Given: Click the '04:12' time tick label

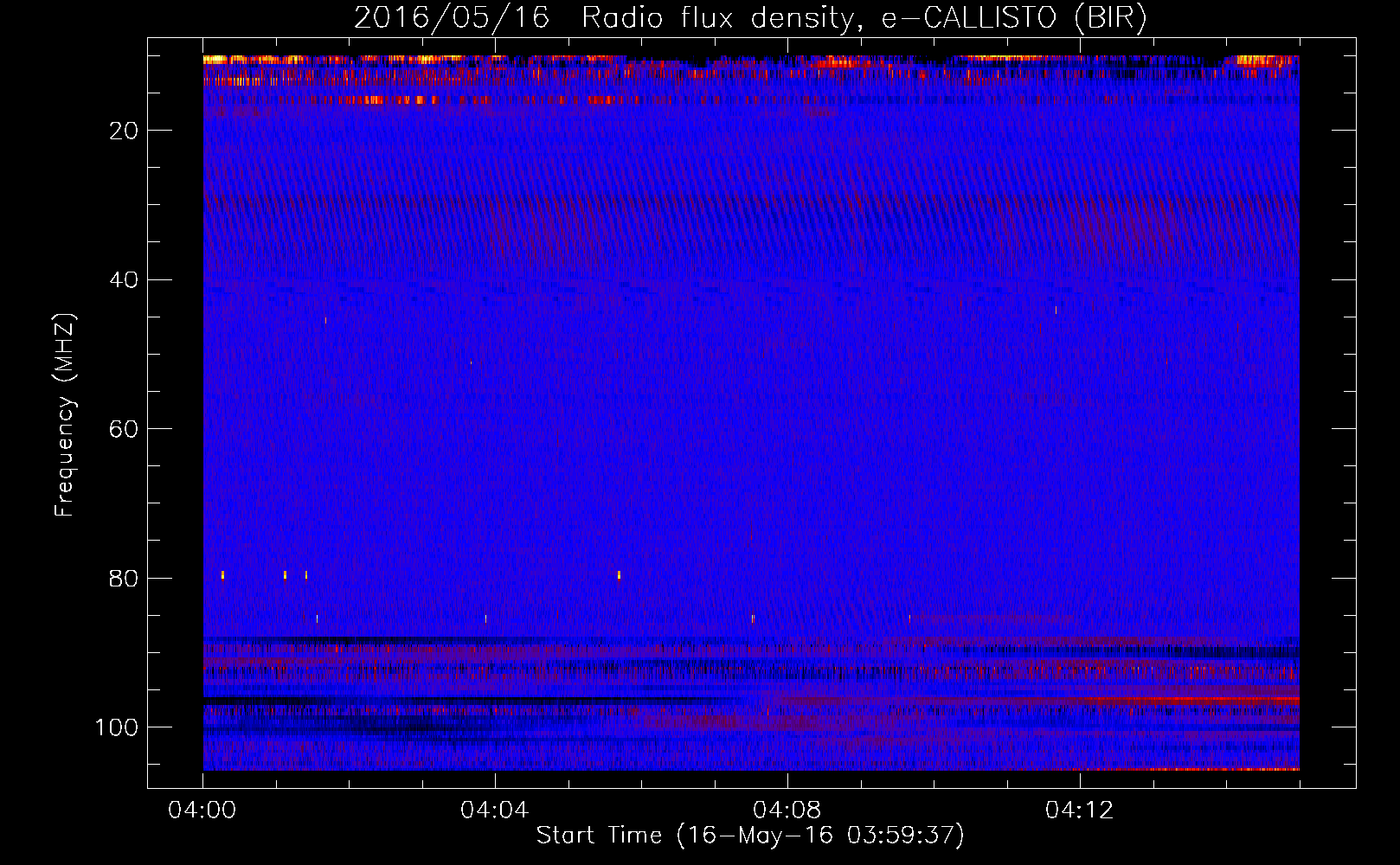Looking at the screenshot, I should [x=1080, y=811].
